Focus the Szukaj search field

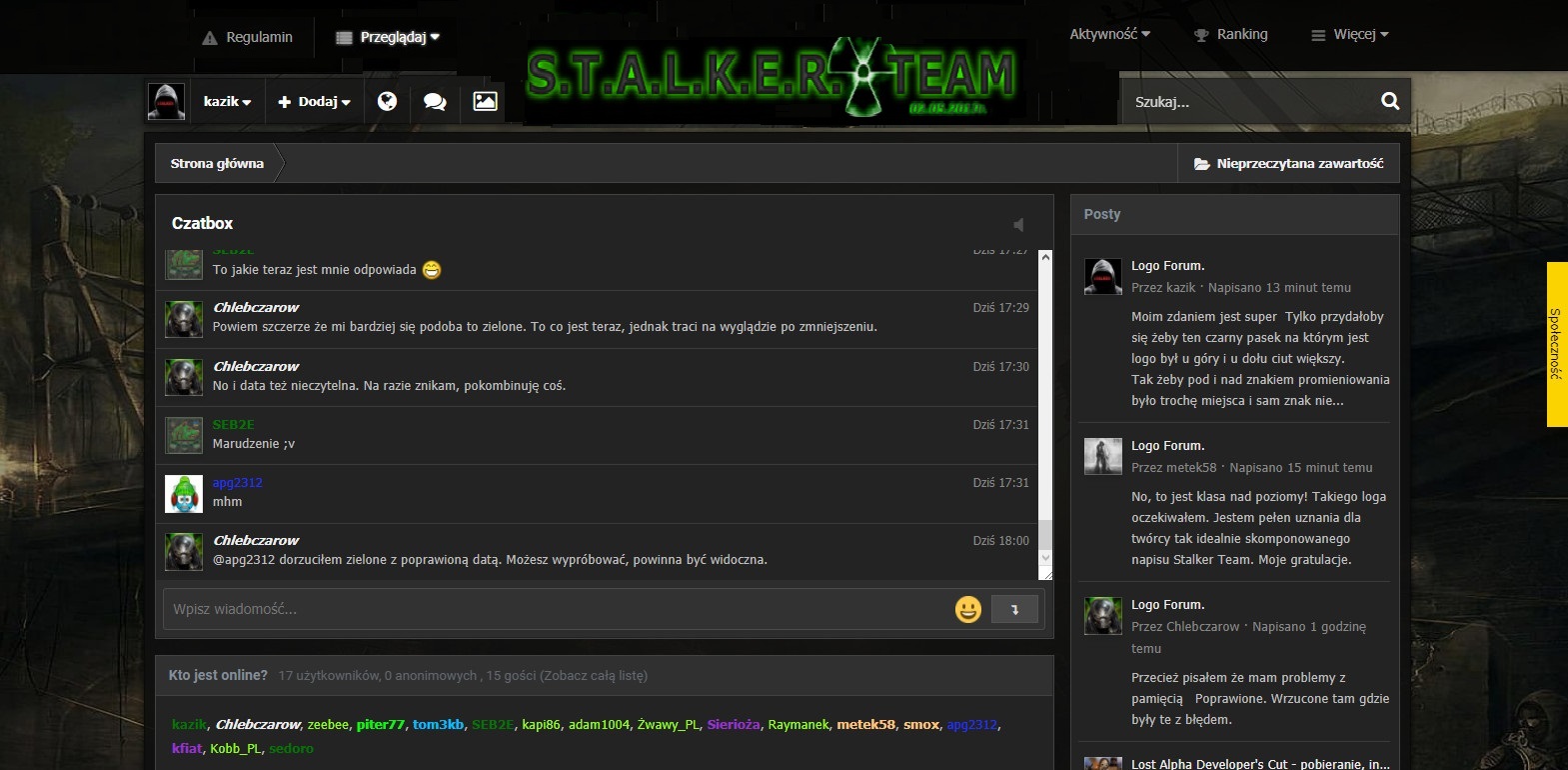pyautogui.click(x=1249, y=101)
